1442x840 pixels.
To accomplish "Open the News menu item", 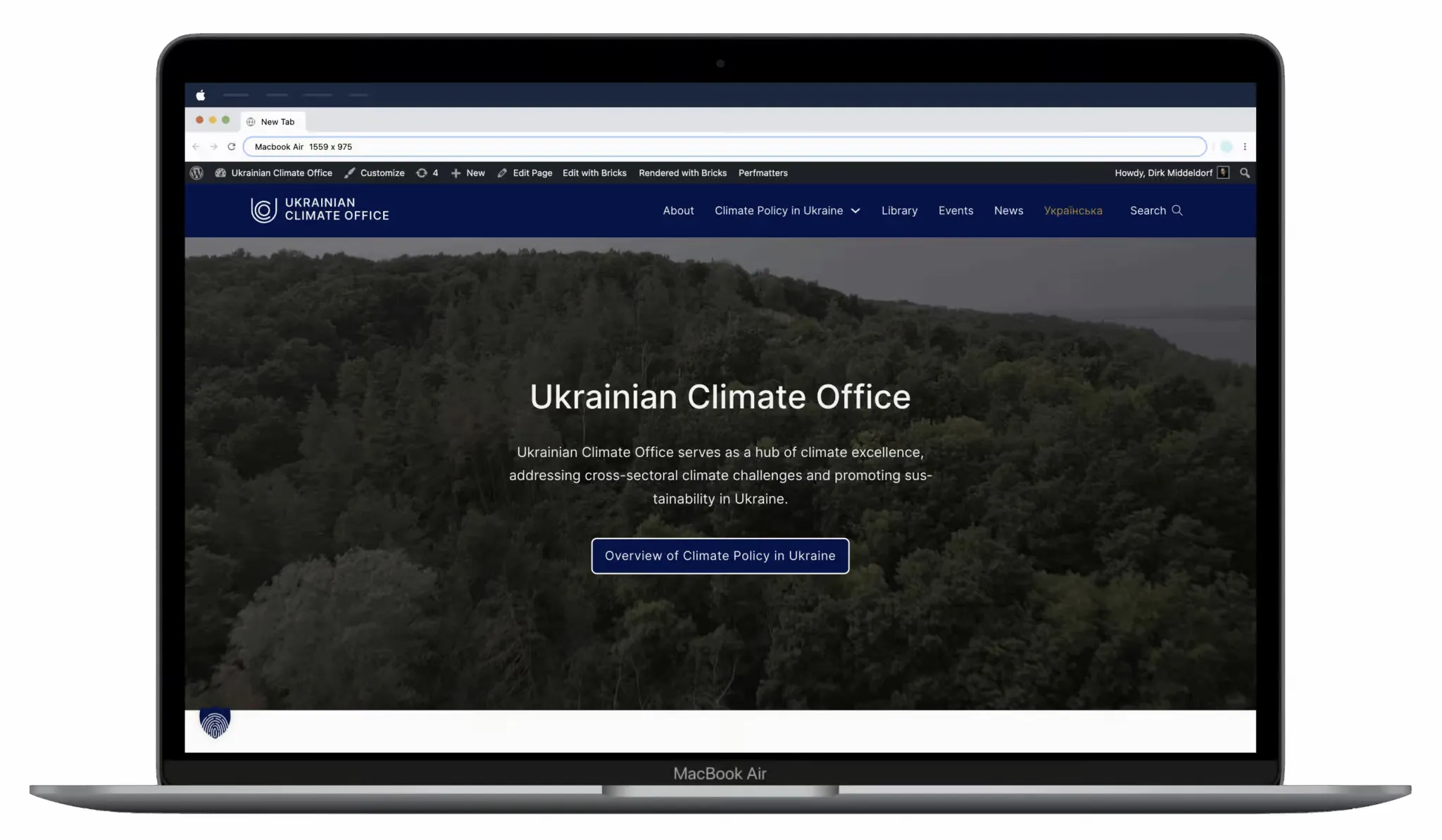I will (1008, 211).
